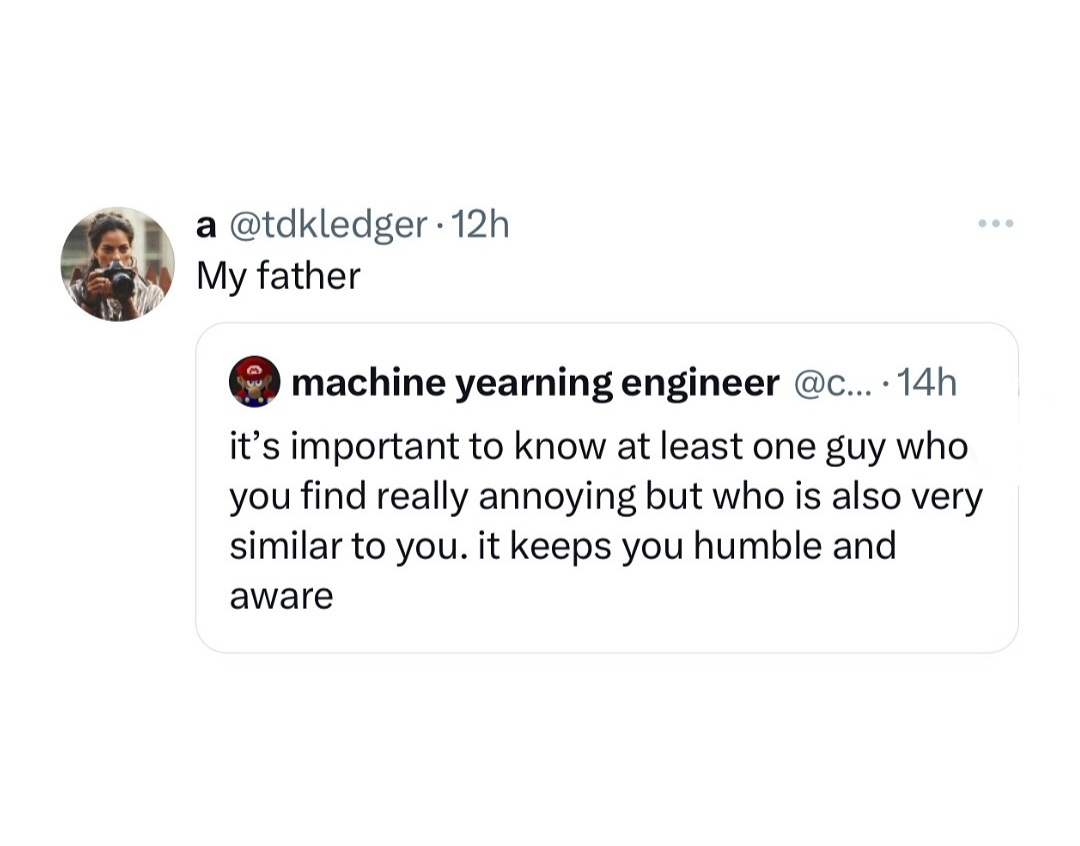
Task: Click the 14h timestamp on quoted tweet
Action: 927,382
